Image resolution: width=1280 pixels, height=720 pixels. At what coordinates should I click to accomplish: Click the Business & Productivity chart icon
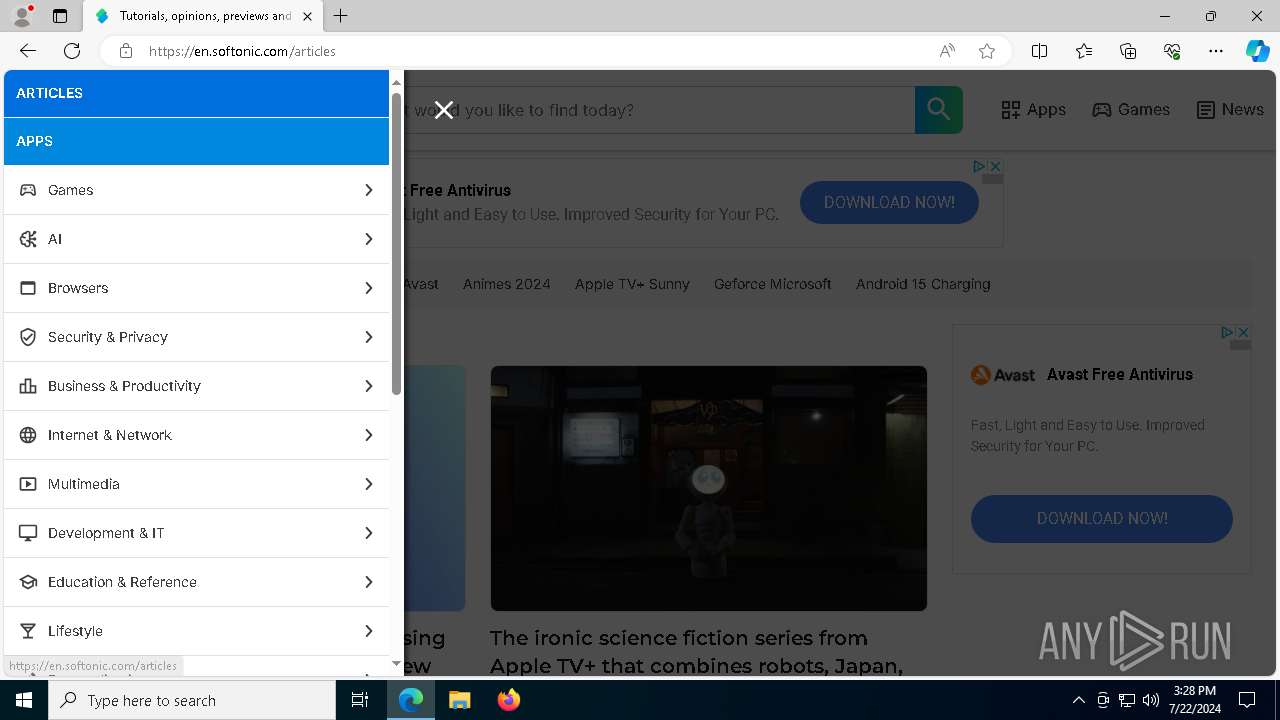point(28,386)
